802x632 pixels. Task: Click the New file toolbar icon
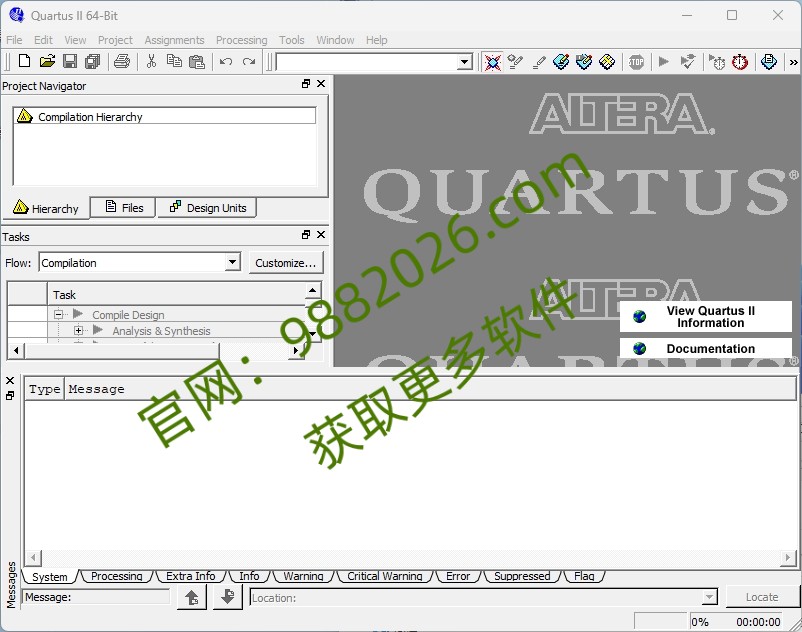coord(24,61)
